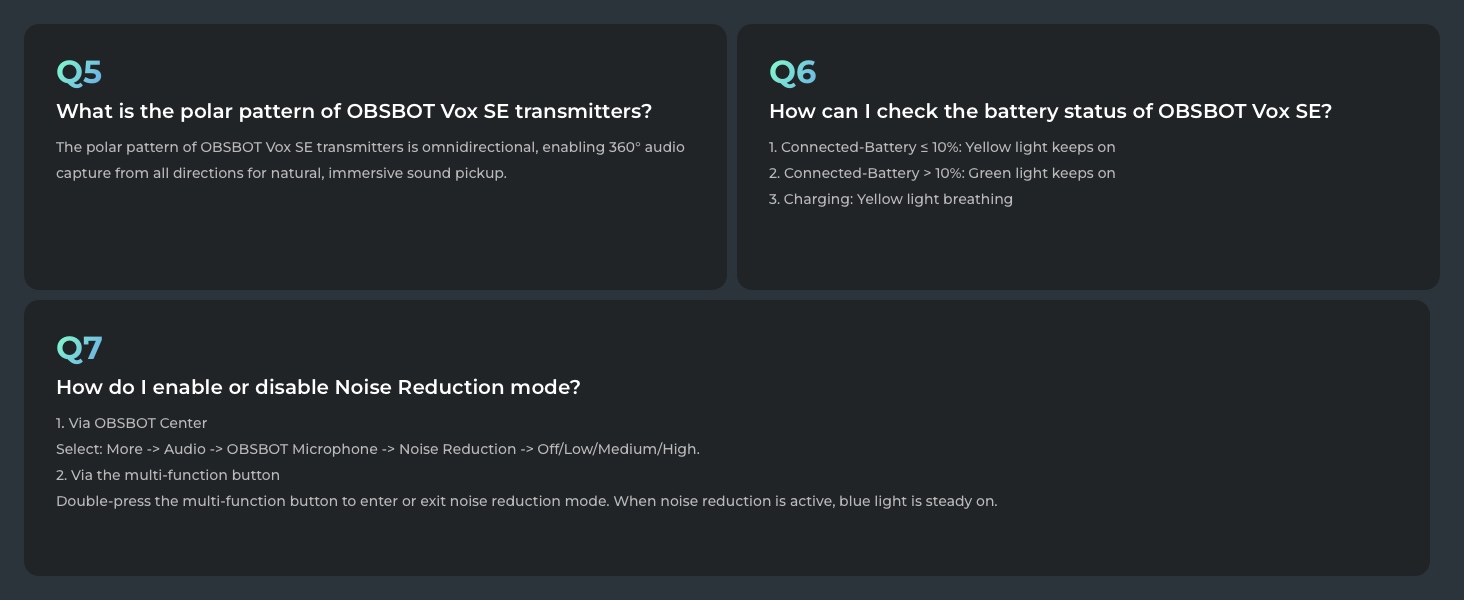
Task: Click the 'Charging: Yellow light breathing' line
Action: tap(890, 200)
